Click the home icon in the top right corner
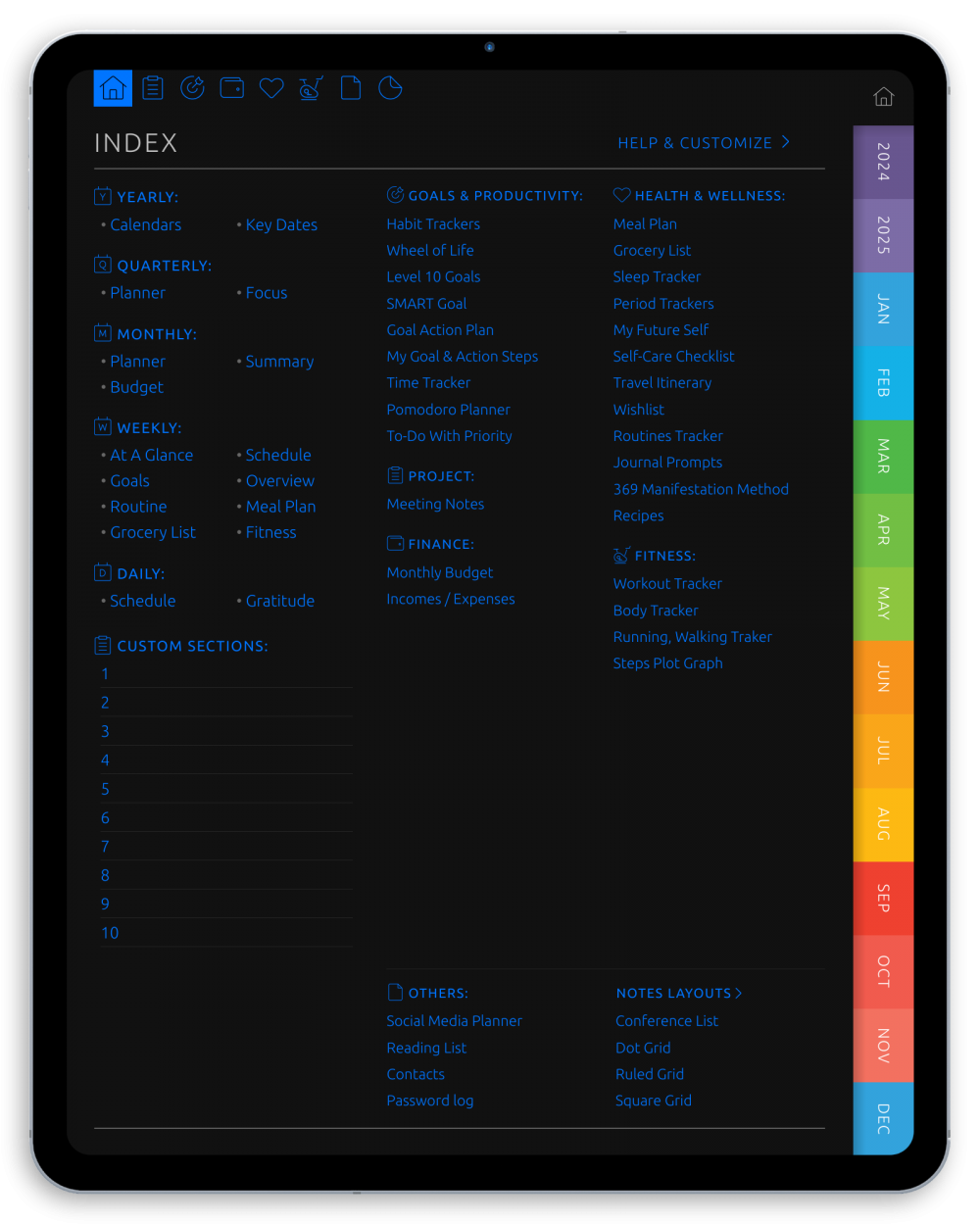This screenshot has width=980, height=1225. pyautogui.click(x=883, y=97)
